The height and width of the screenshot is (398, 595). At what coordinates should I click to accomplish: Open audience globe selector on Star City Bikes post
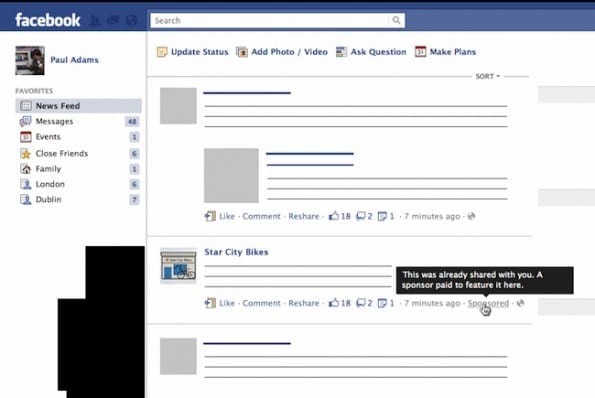[521, 303]
